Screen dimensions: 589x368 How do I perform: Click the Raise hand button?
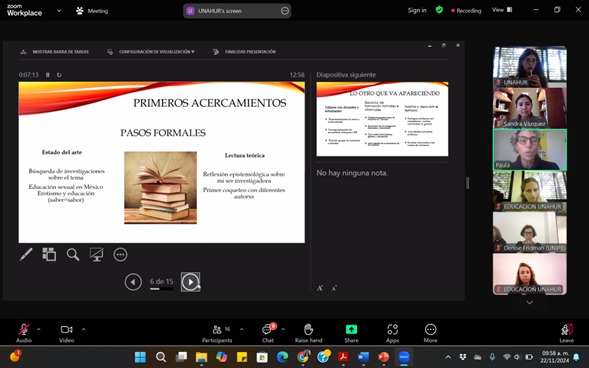coord(308,333)
